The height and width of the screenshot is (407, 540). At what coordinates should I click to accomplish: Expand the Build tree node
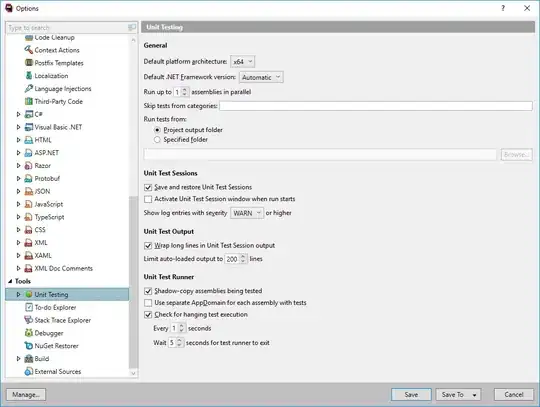tap(19, 358)
